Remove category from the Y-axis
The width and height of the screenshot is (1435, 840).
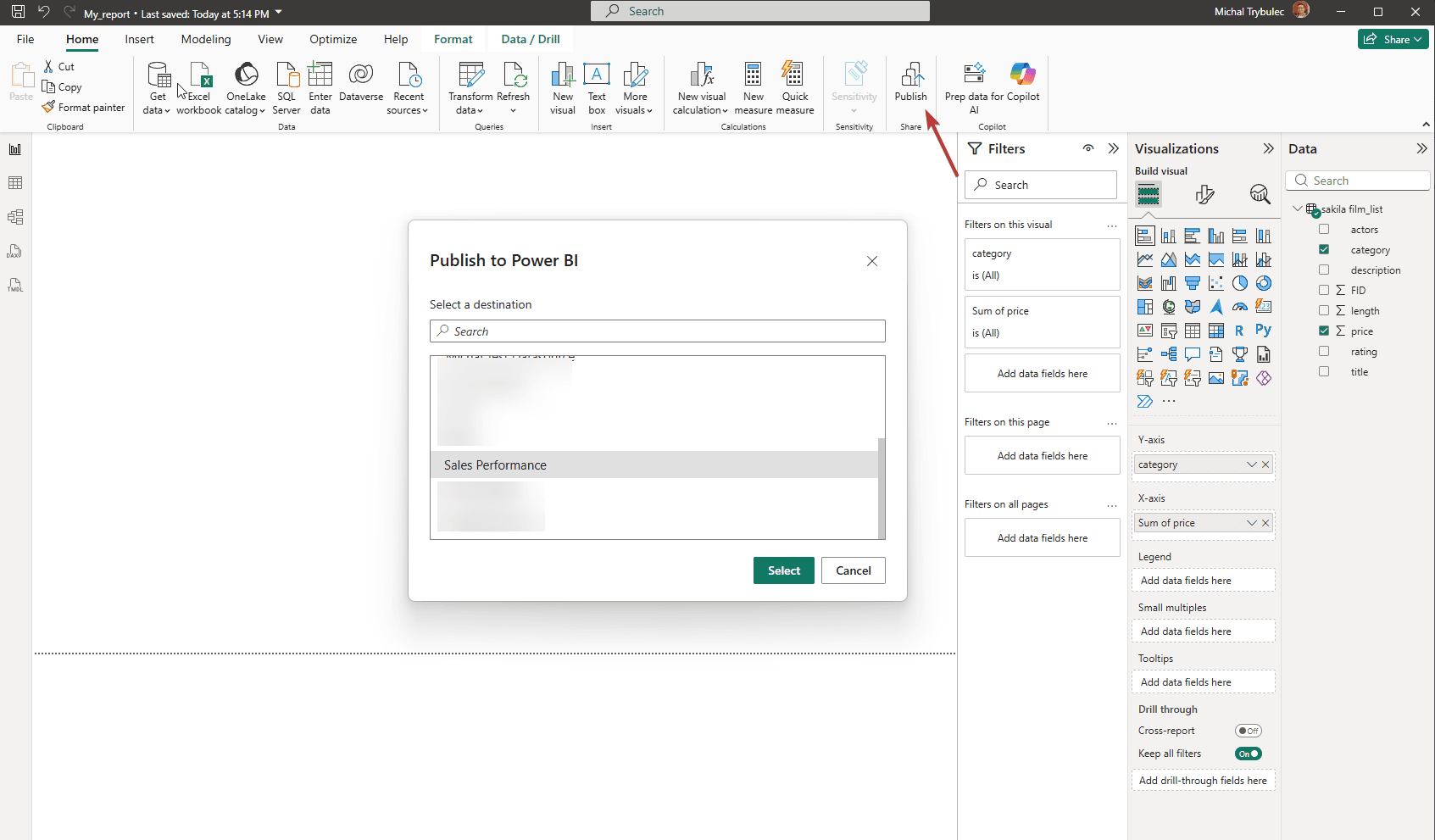(x=1265, y=465)
